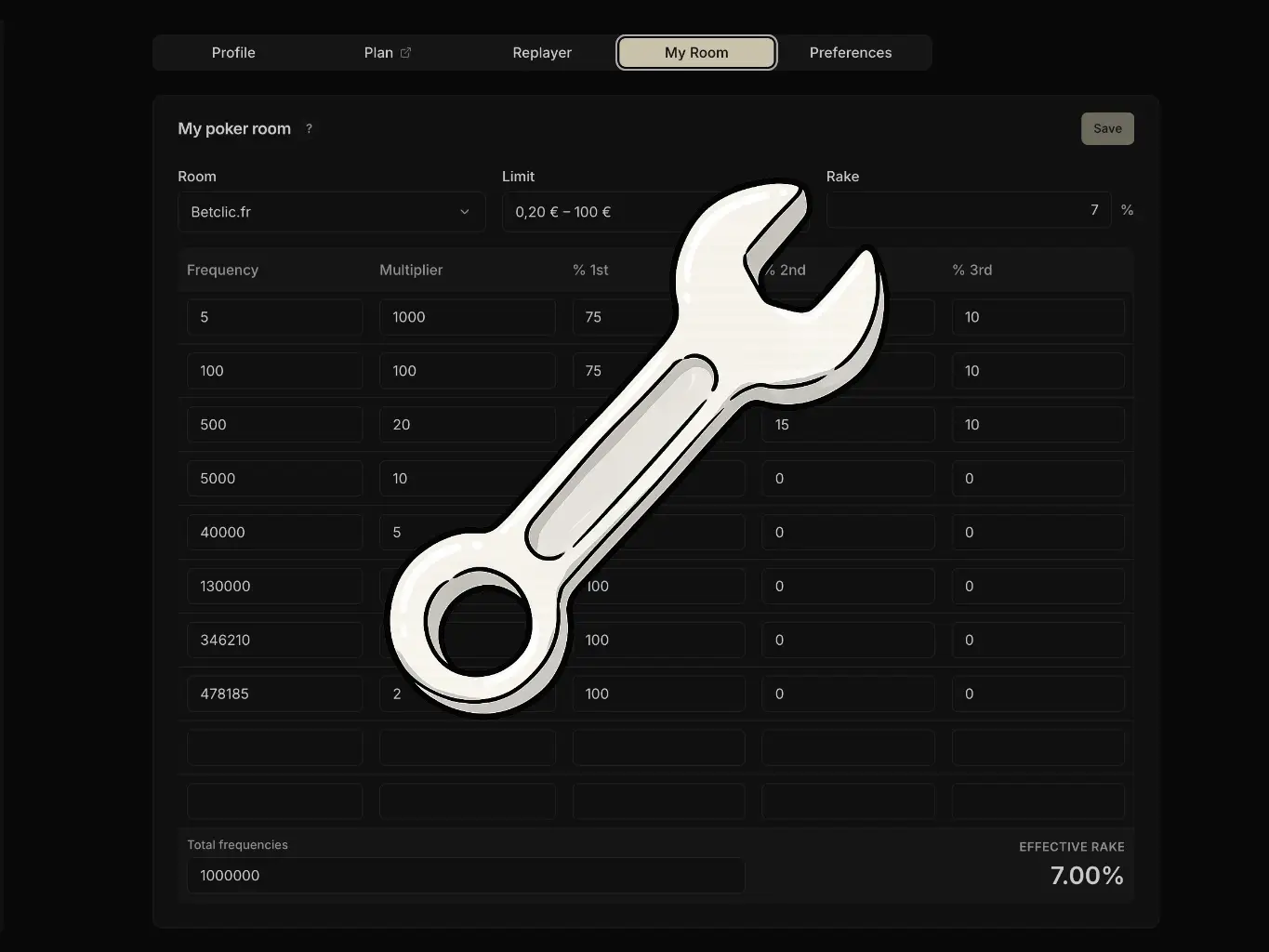Switch to the Replayer tab

542,52
